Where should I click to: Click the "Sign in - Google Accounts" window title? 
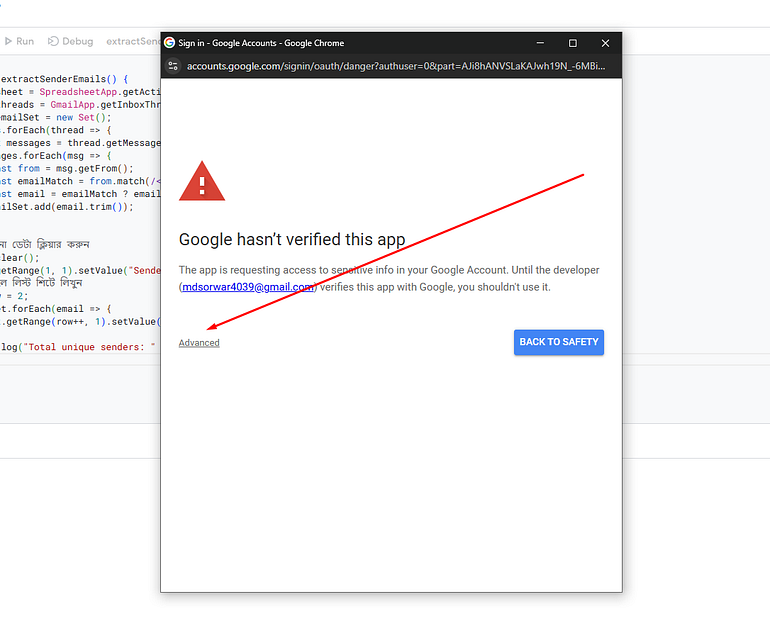coord(261,43)
